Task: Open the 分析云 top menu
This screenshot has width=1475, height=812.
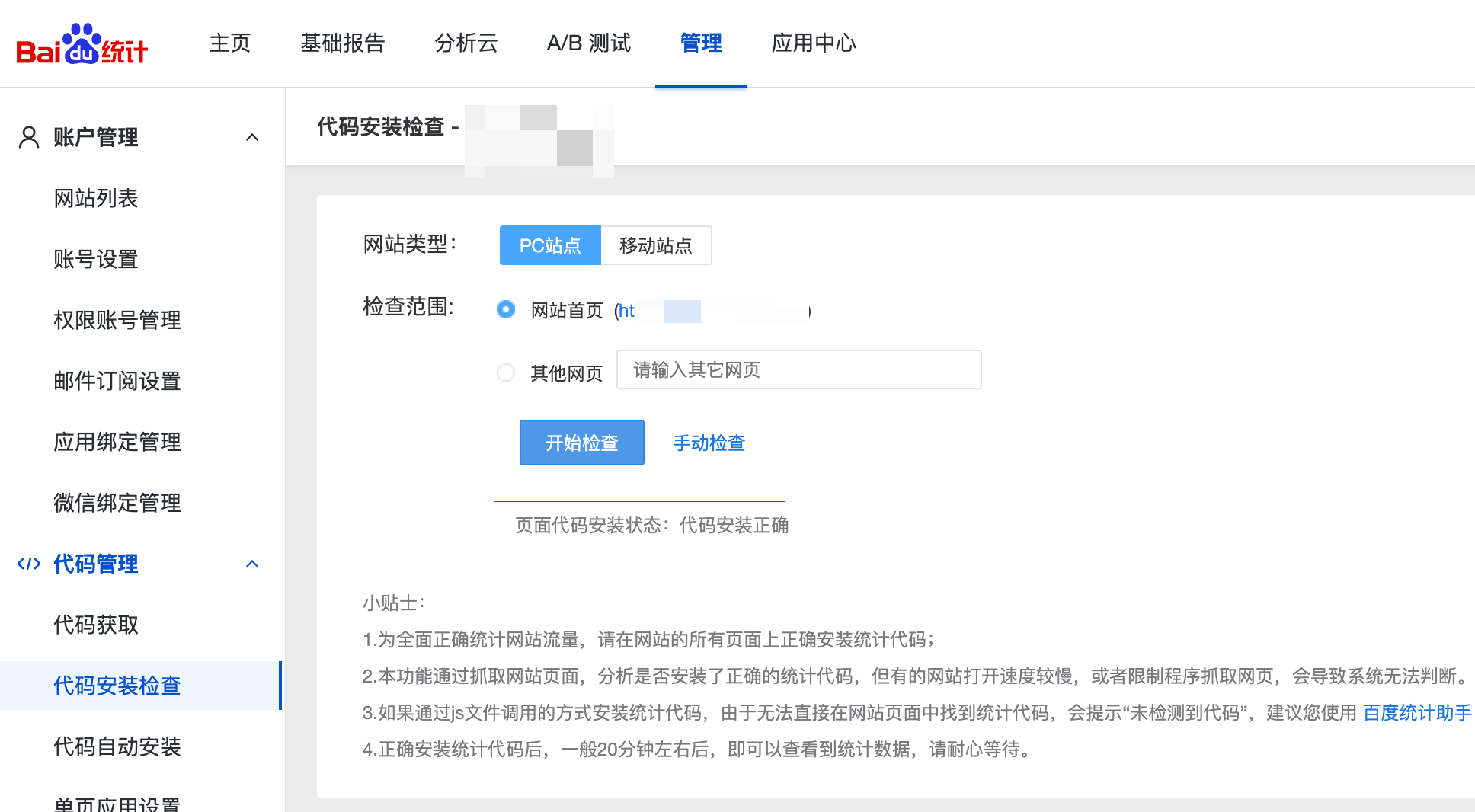Action: pos(466,43)
